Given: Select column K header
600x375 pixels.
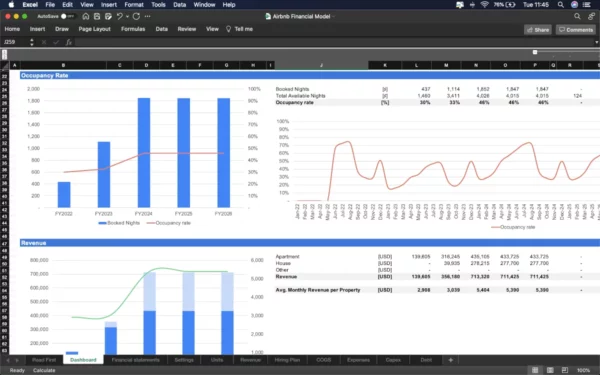Looking at the screenshot, I should tap(385, 65).
